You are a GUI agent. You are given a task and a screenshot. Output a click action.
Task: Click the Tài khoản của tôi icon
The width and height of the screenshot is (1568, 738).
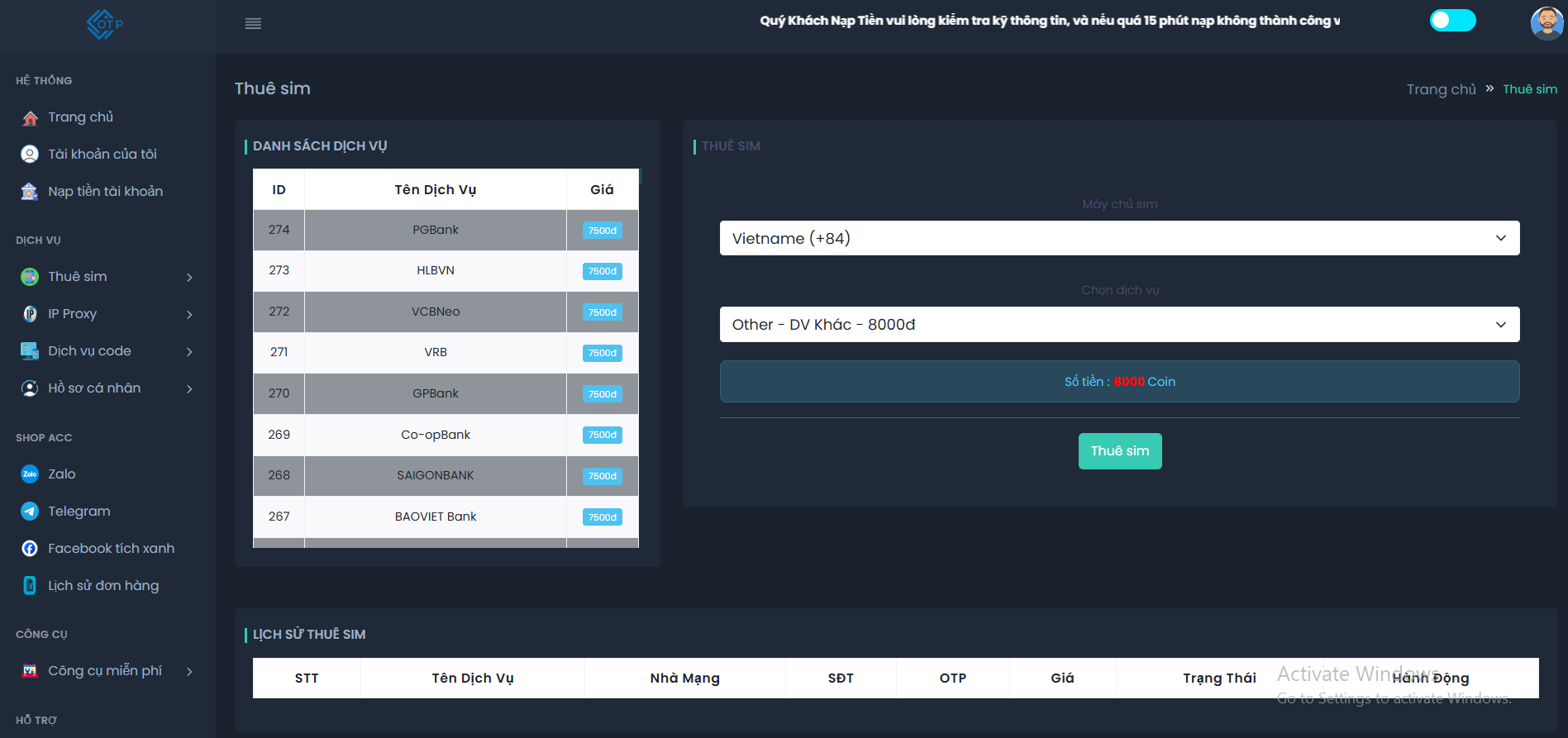(x=30, y=155)
